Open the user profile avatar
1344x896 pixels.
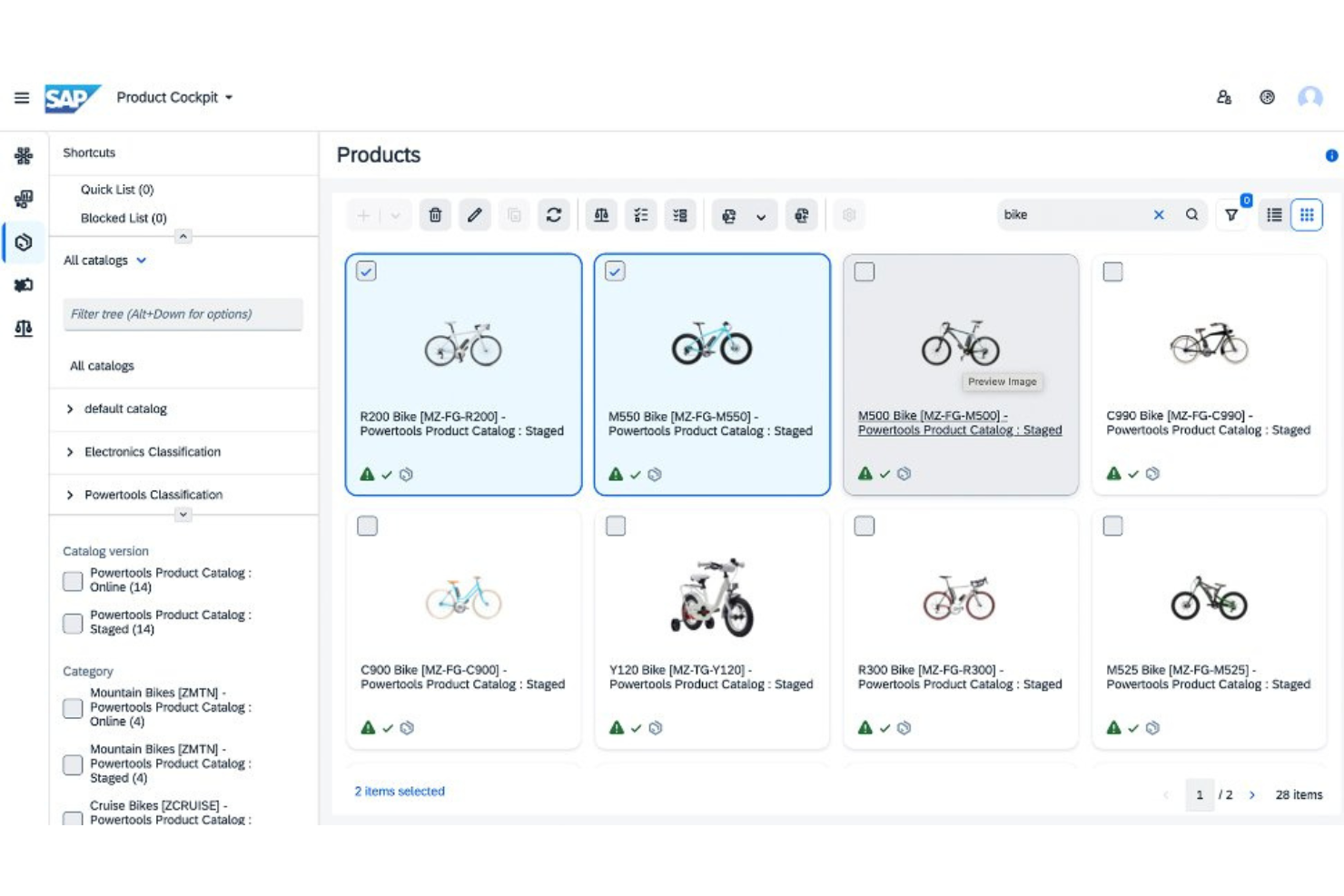1310,97
